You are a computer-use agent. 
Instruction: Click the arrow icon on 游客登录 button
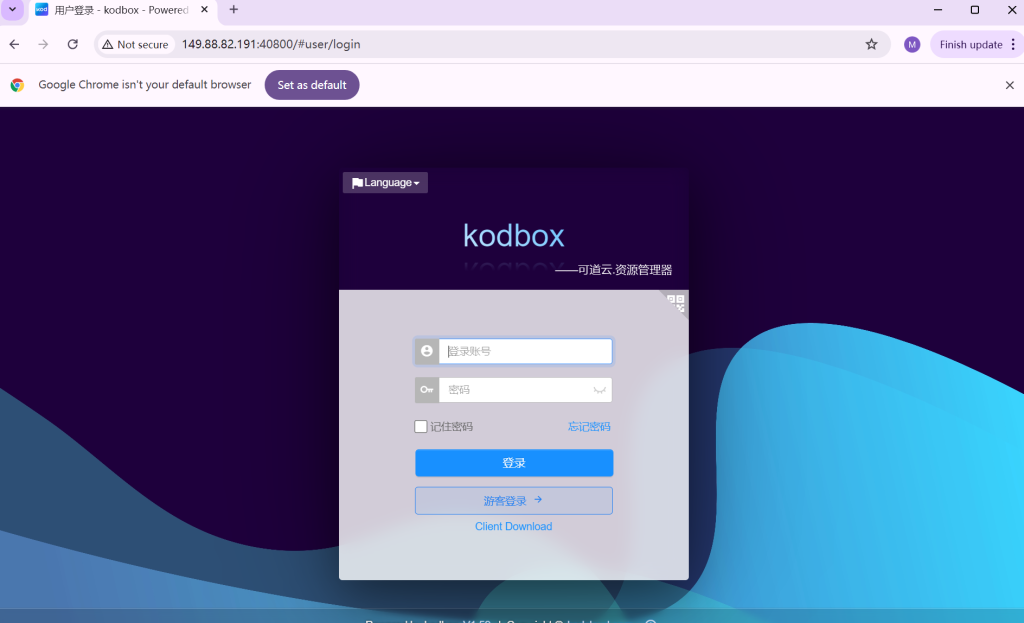[x=538, y=500]
